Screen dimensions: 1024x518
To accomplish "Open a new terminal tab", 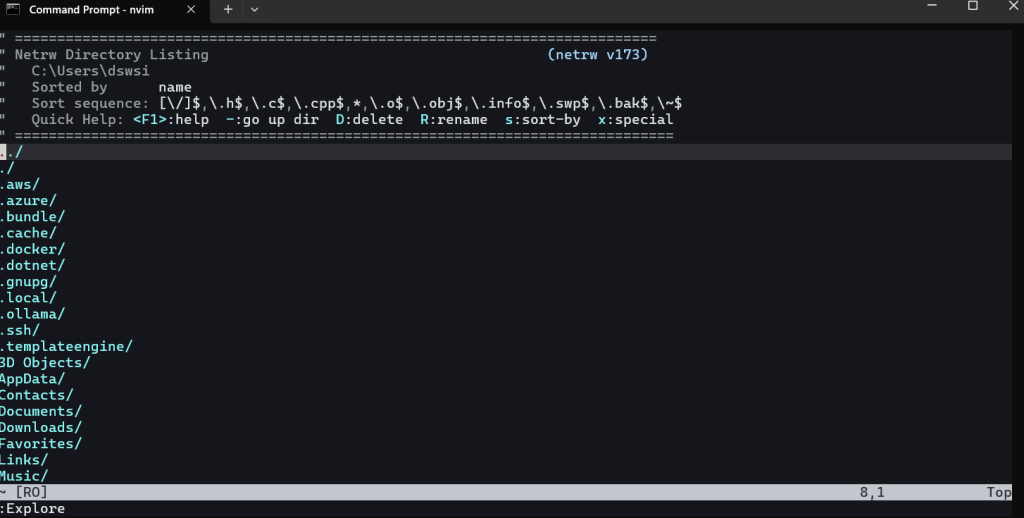I will click(x=227, y=9).
